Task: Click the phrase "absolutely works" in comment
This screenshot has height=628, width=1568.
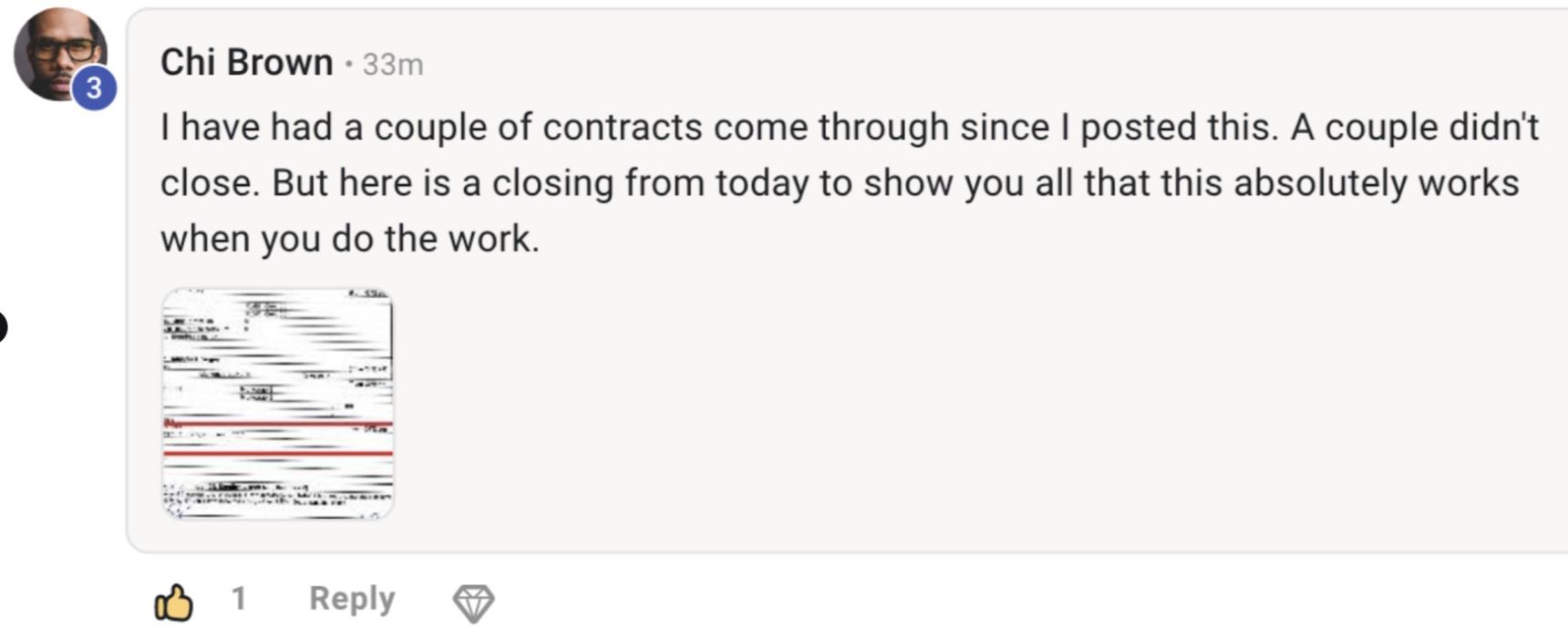Action: point(1376,182)
